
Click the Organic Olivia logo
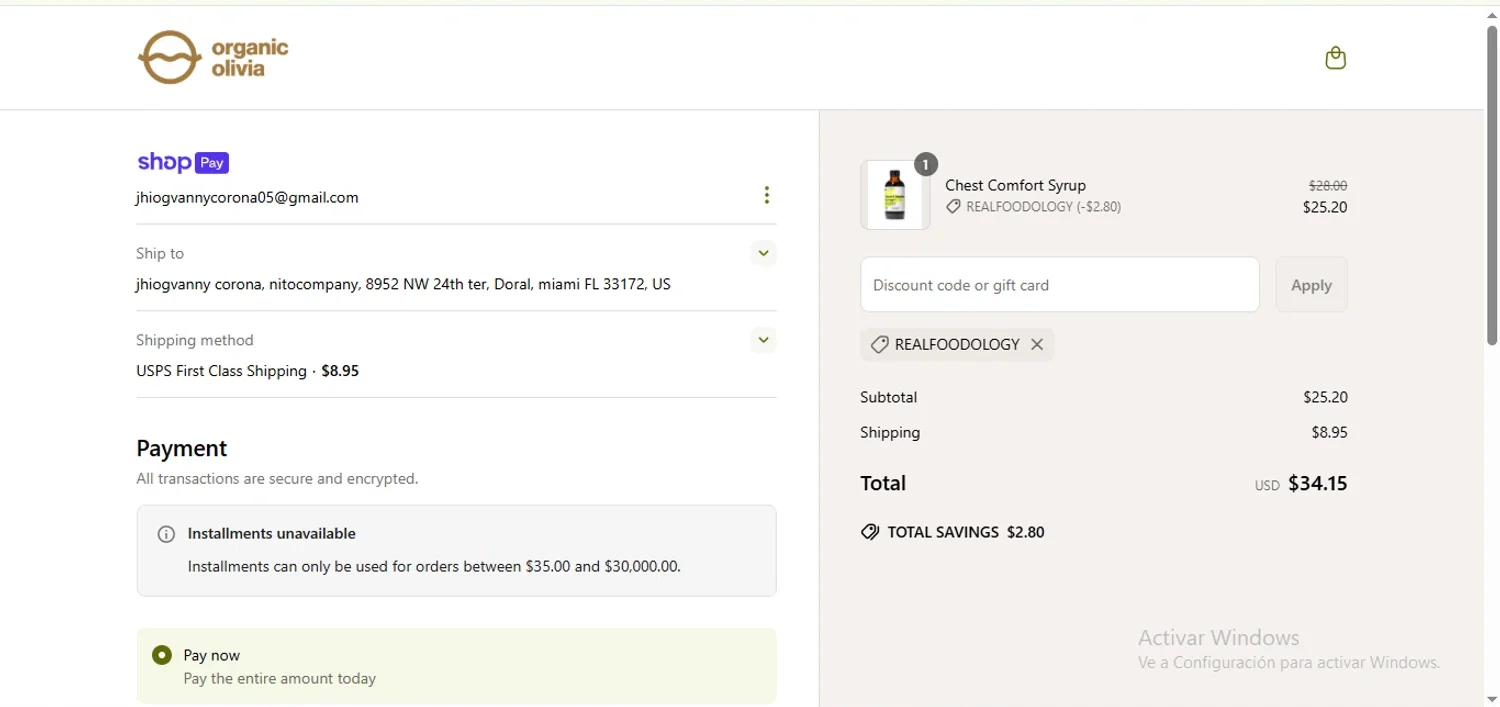point(213,57)
